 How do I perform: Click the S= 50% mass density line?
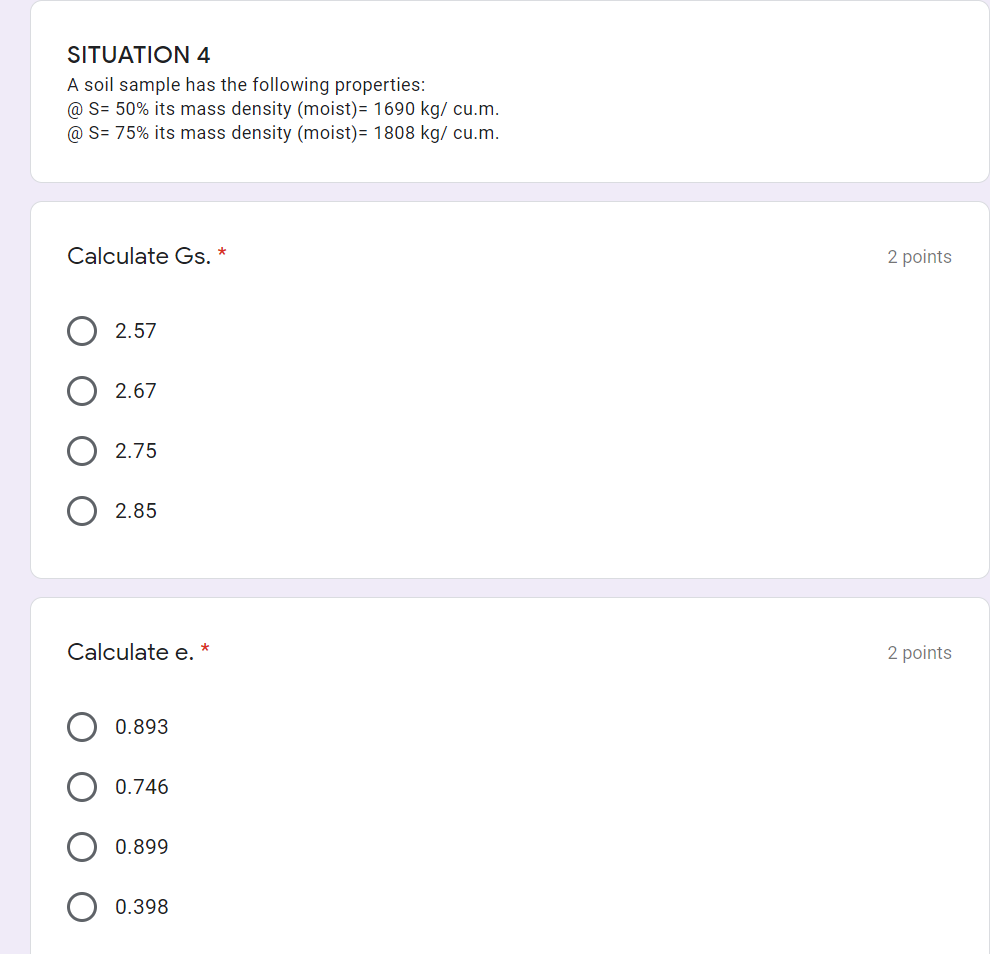[x=283, y=109]
